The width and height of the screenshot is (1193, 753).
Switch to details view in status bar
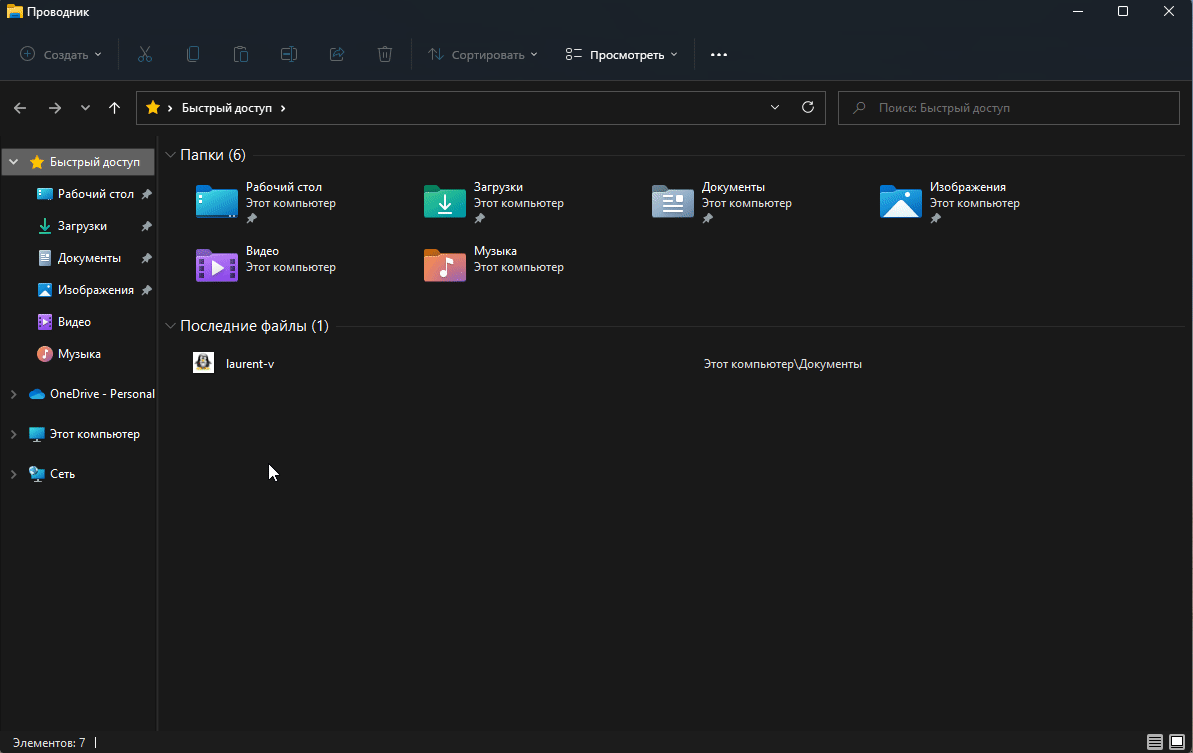point(1154,742)
